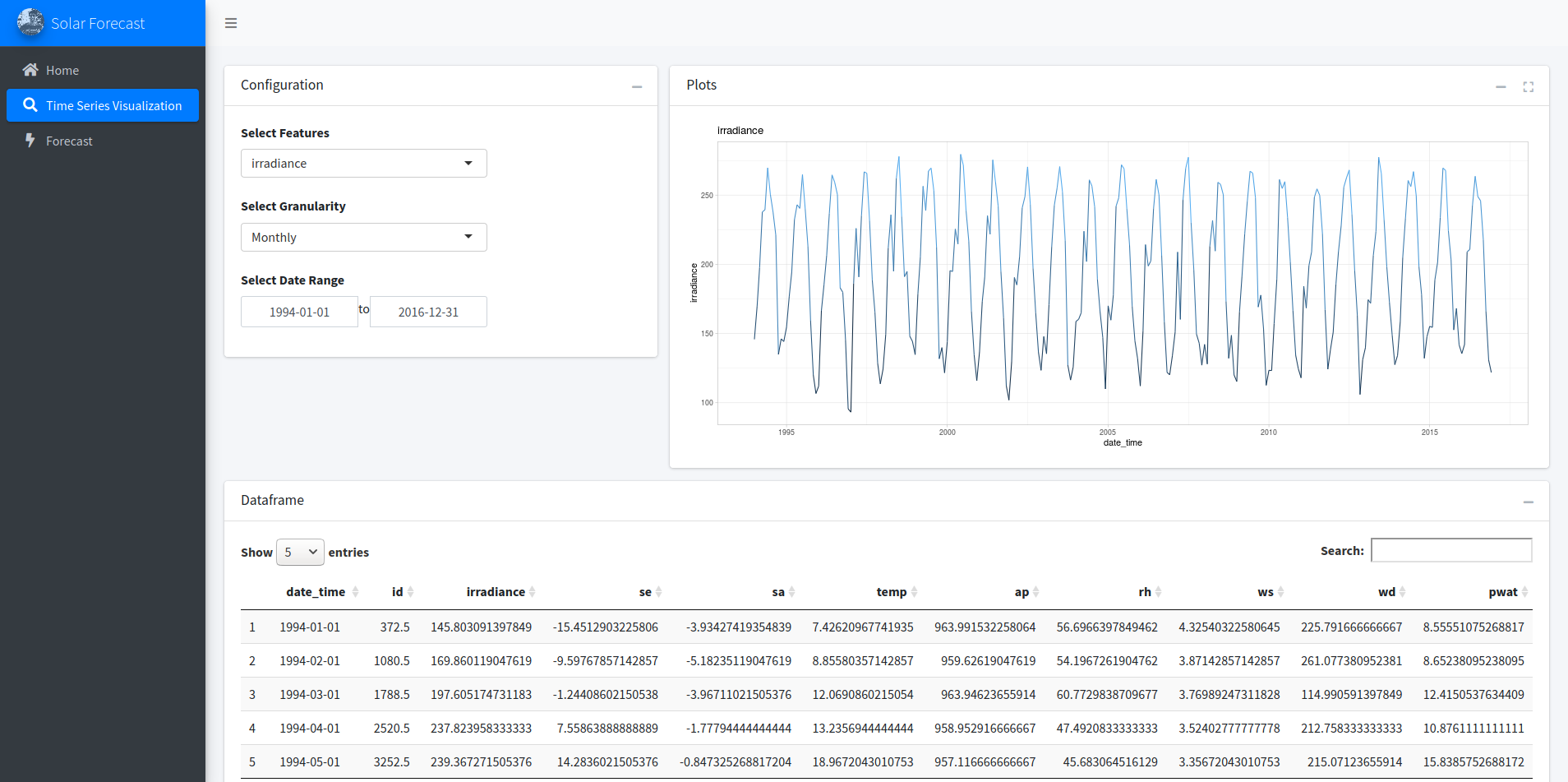
Task: Open Time Series Visualization page
Action: pyautogui.click(x=103, y=105)
